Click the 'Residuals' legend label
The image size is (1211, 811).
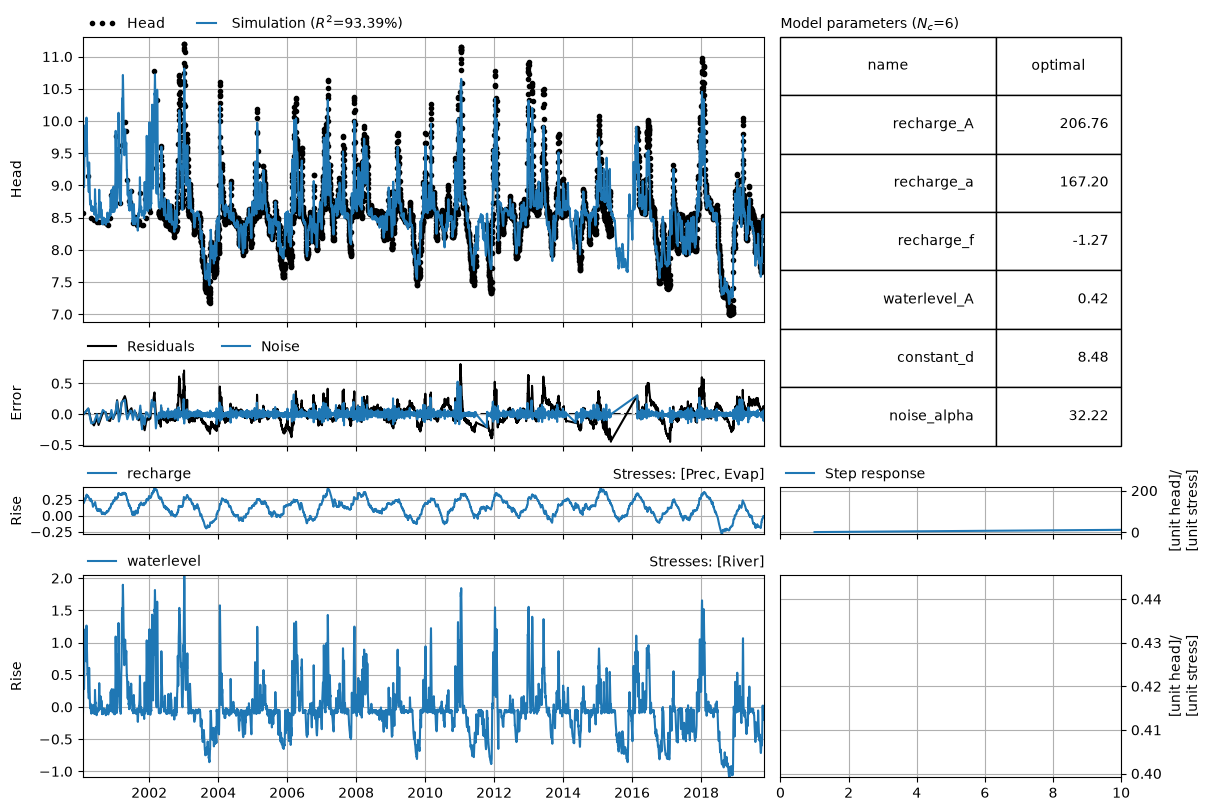pos(160,347)
